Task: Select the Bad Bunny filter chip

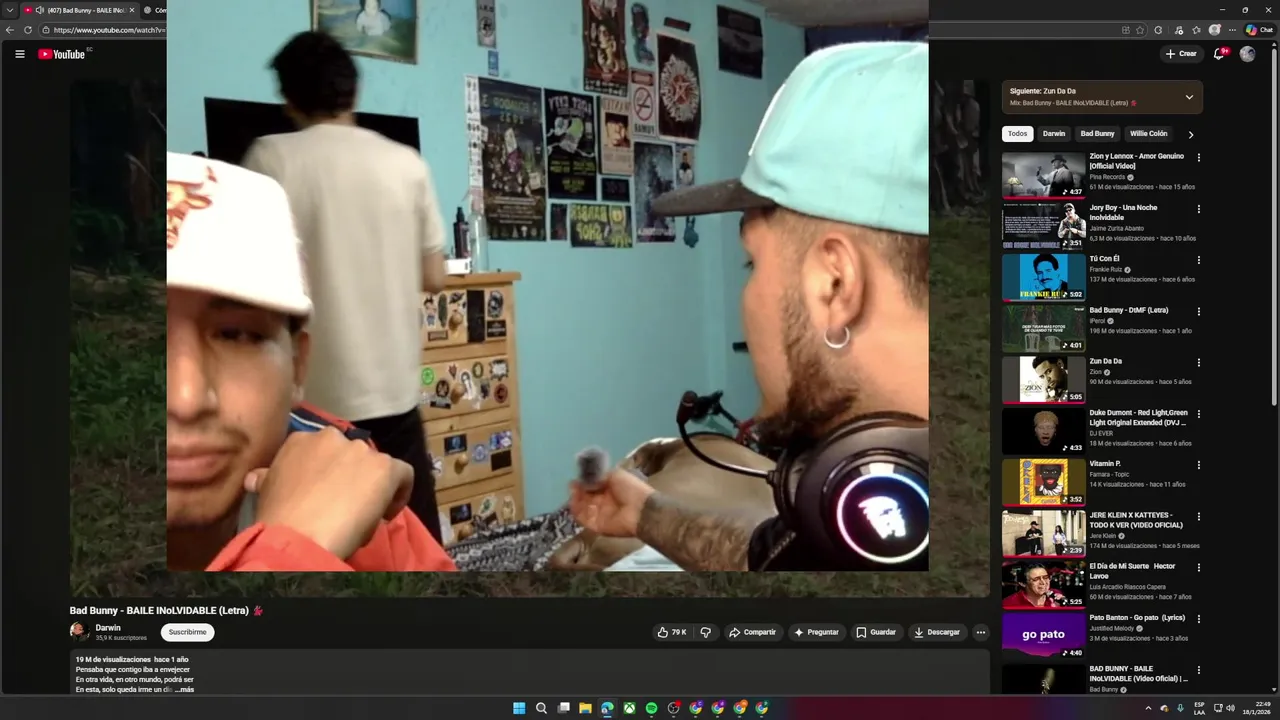Action: pyautogui.click(x=1097, y=134)
